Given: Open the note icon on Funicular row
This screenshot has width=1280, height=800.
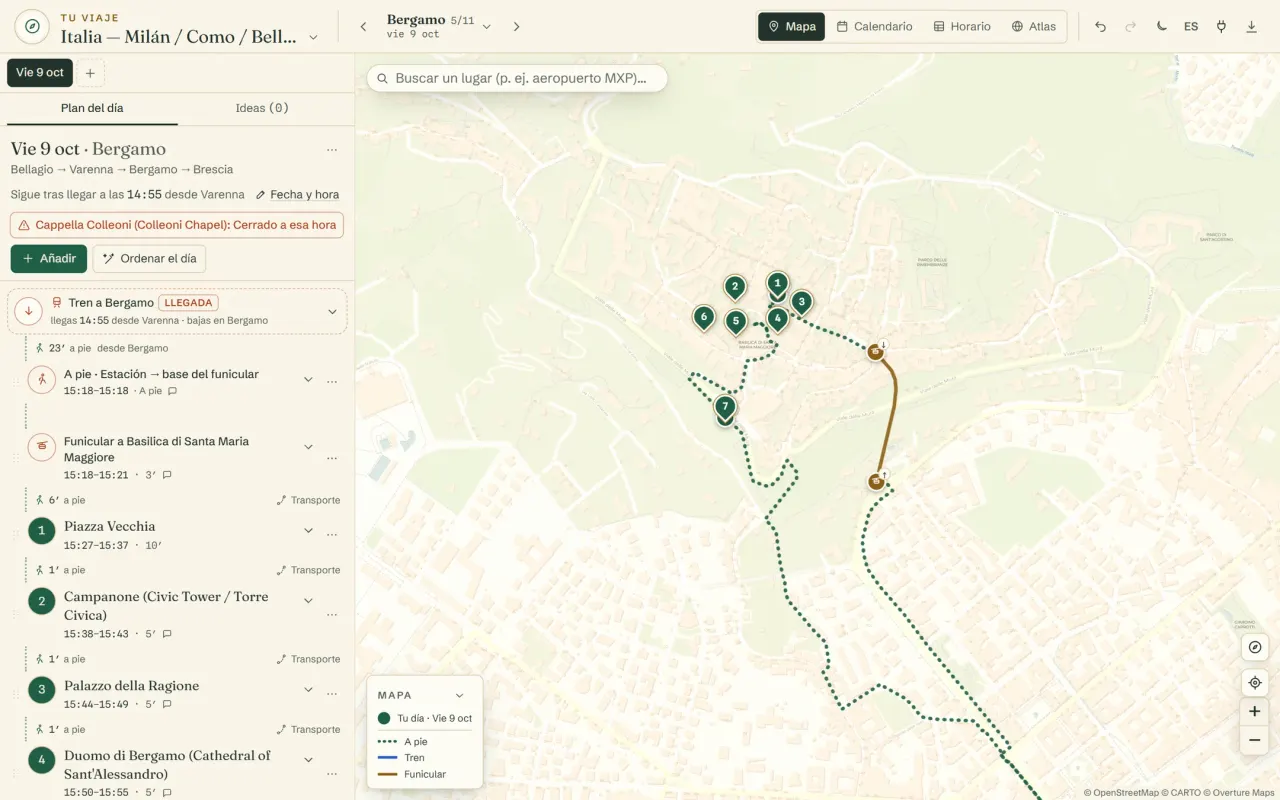Looking at the screenshot, I should coord(167,475).
